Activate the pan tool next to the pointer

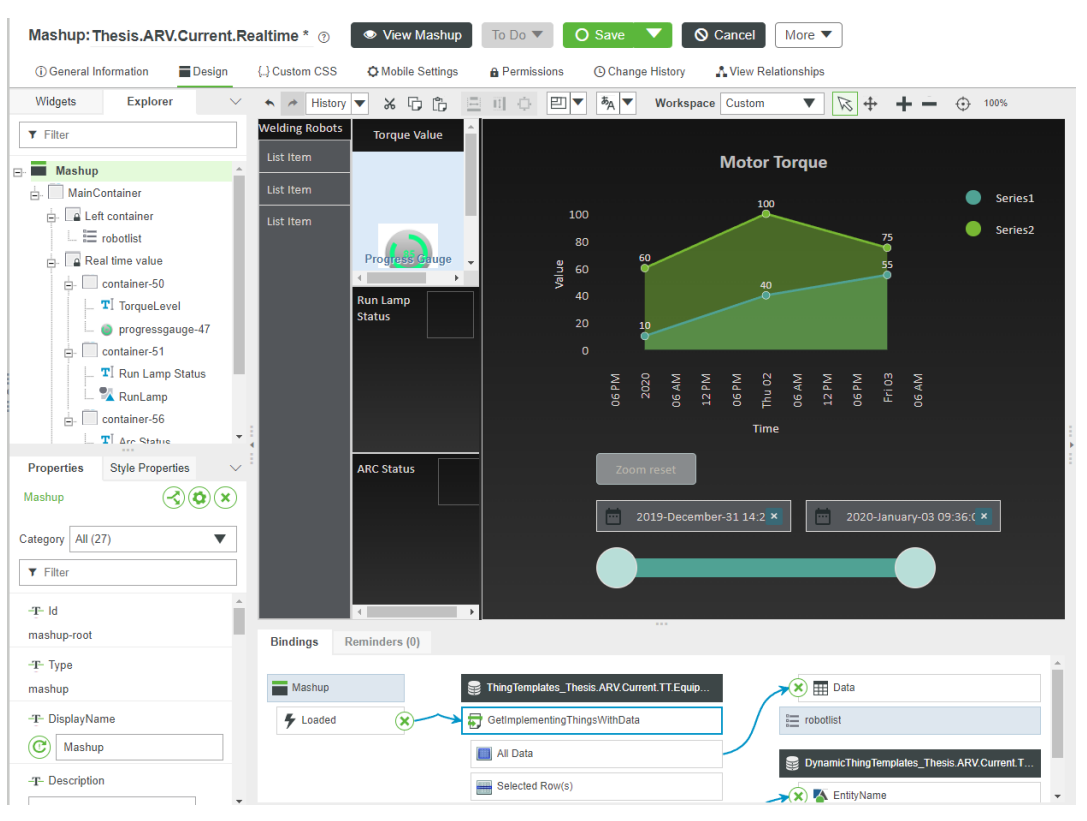tap(872, 102)
